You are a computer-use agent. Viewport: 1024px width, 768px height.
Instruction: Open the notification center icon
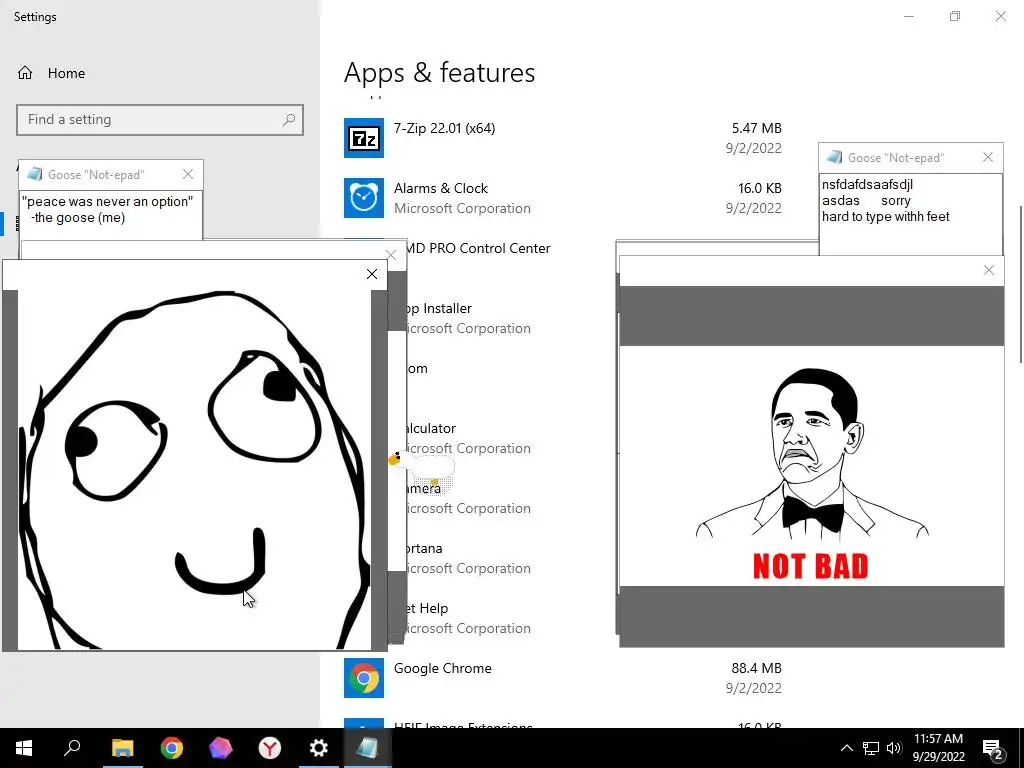[993, 749]
